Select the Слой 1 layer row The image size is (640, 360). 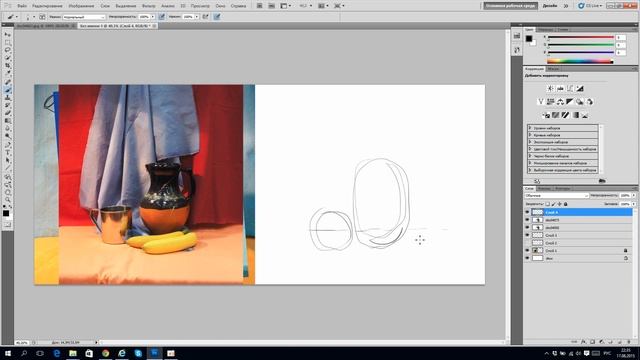(578, 250)
